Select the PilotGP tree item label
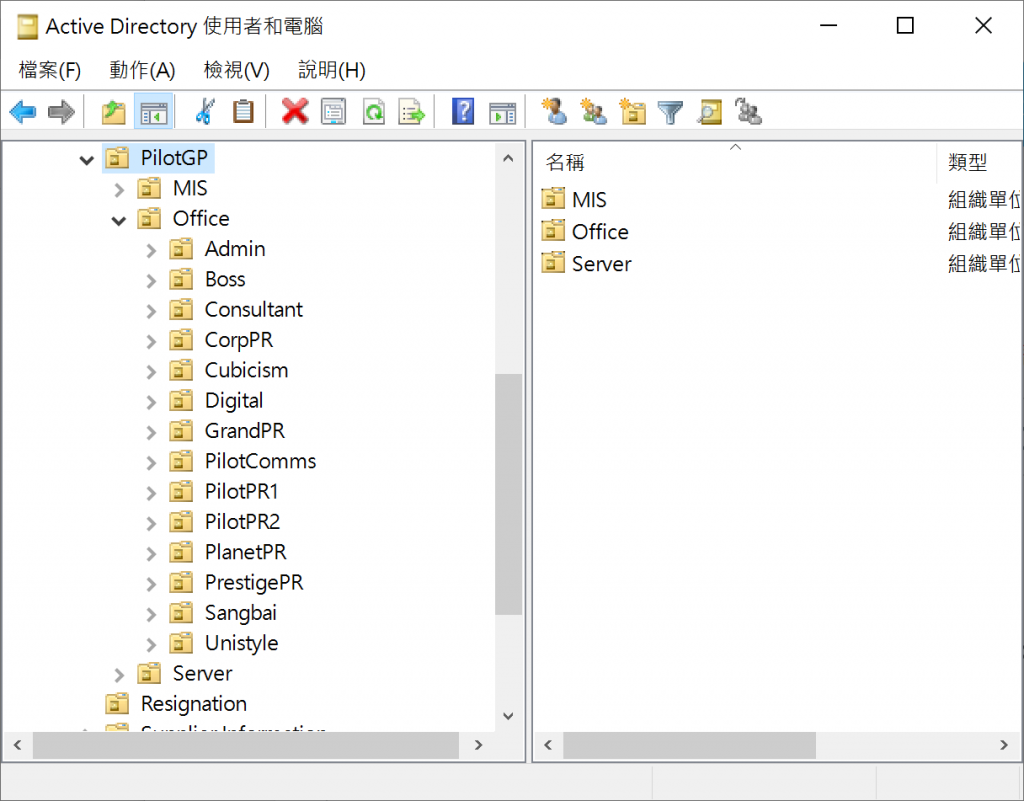Screen dimensions: 1024x801 [174, 158]
